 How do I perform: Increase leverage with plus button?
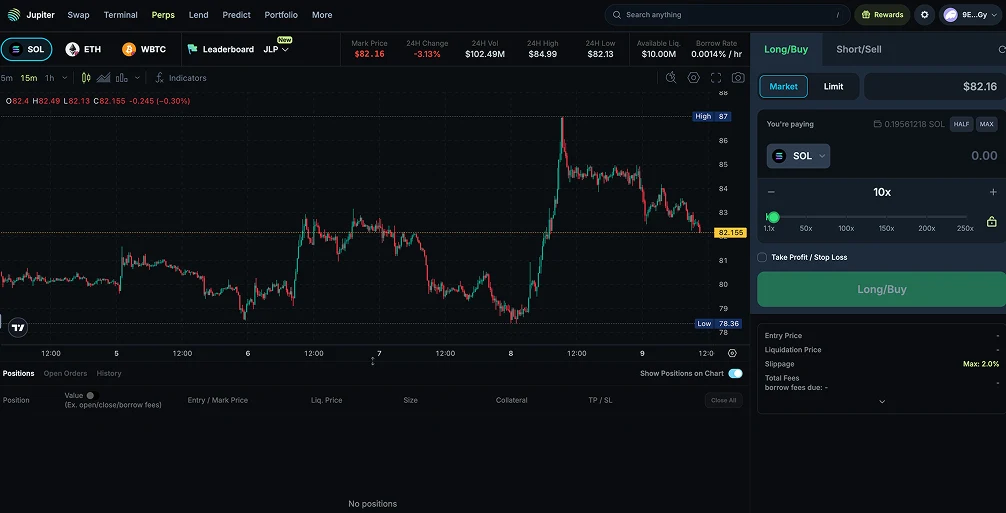pos(993,192)
